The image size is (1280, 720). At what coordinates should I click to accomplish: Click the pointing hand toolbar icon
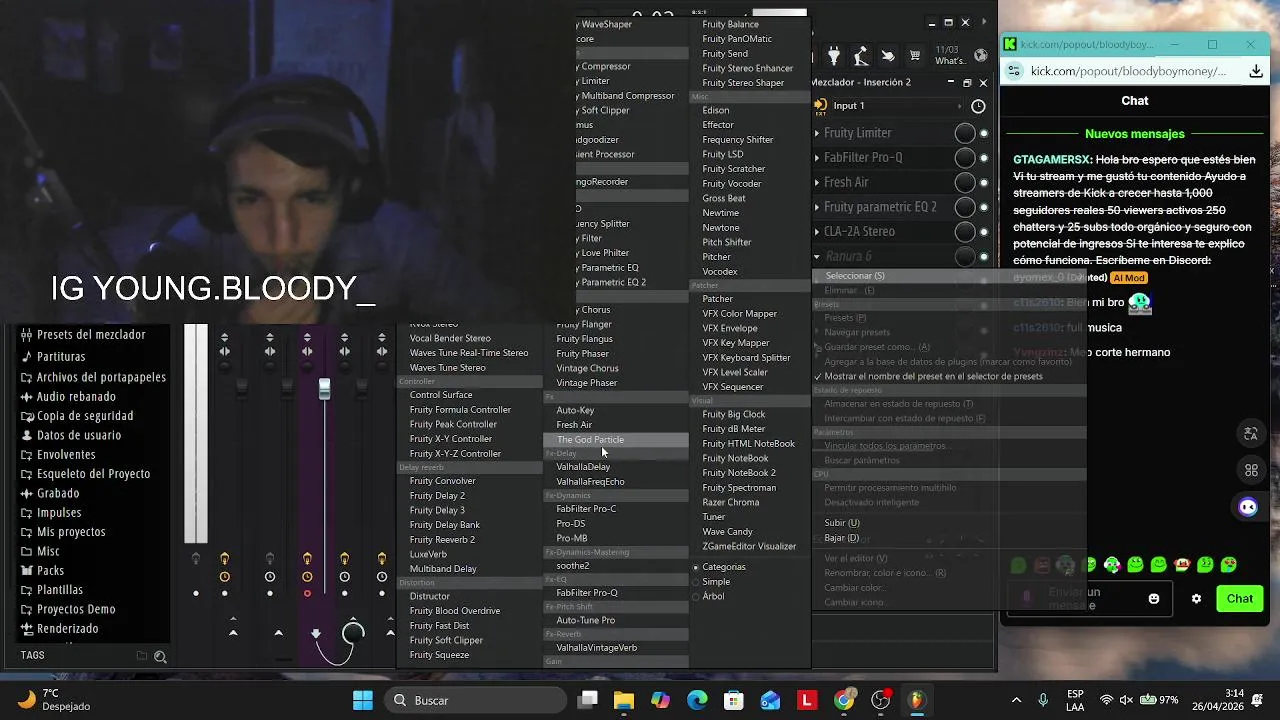887,57
